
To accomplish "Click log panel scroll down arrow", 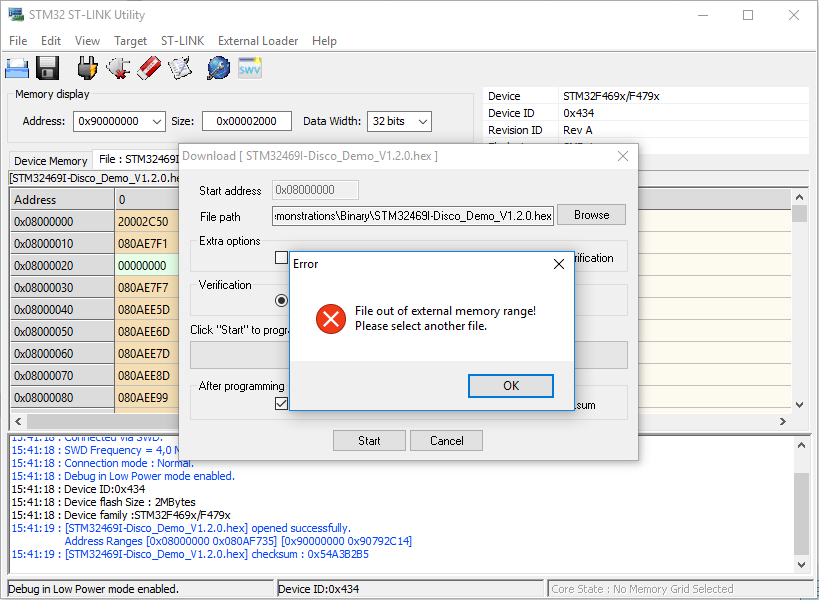I will coord(801,564).
